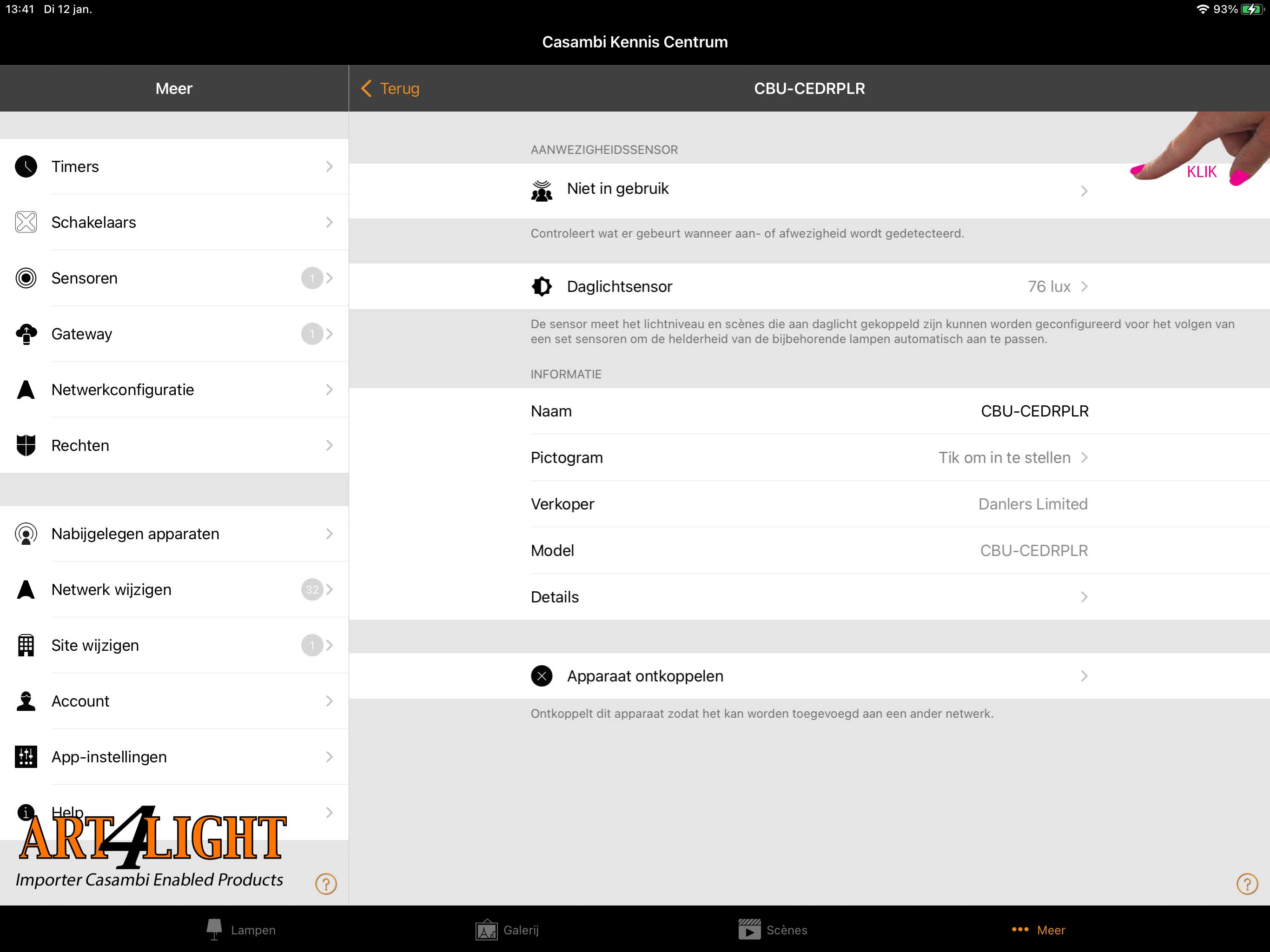Click the Daglichtsensor sun icon

click(x=541, y=287)
